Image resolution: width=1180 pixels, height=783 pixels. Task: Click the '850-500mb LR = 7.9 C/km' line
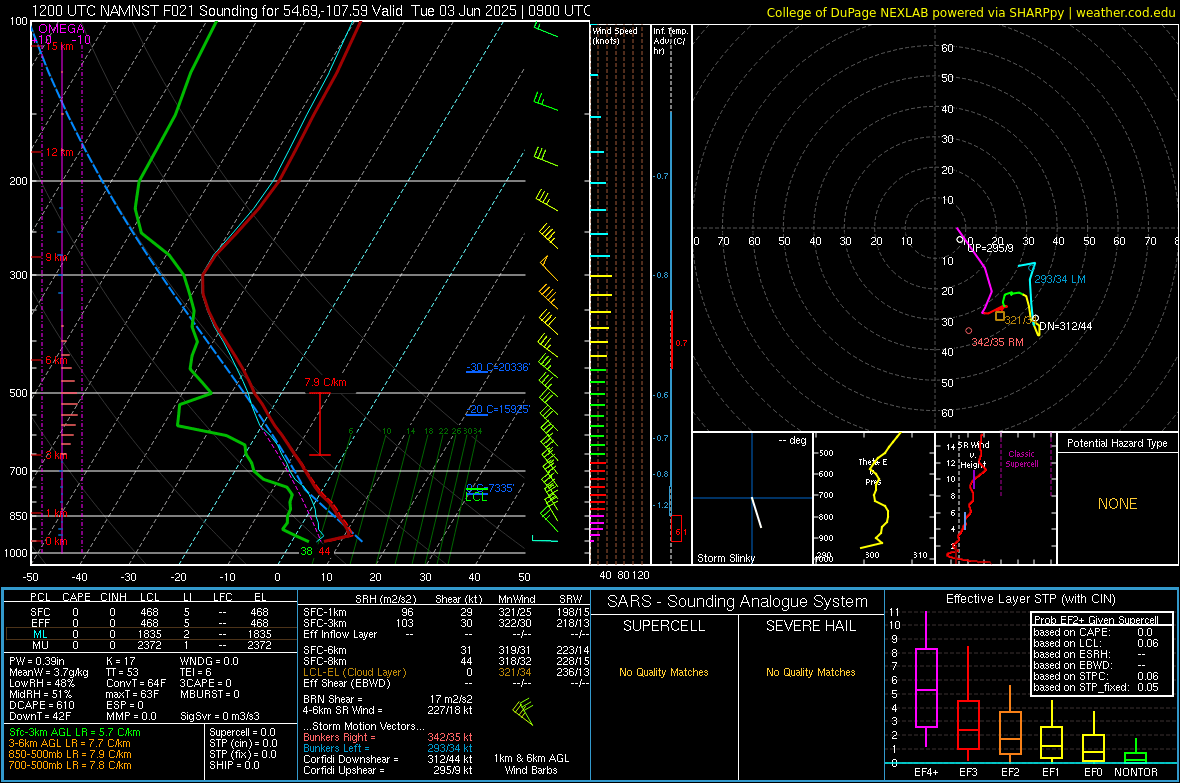pyautogui.click(x=70, y=754)
